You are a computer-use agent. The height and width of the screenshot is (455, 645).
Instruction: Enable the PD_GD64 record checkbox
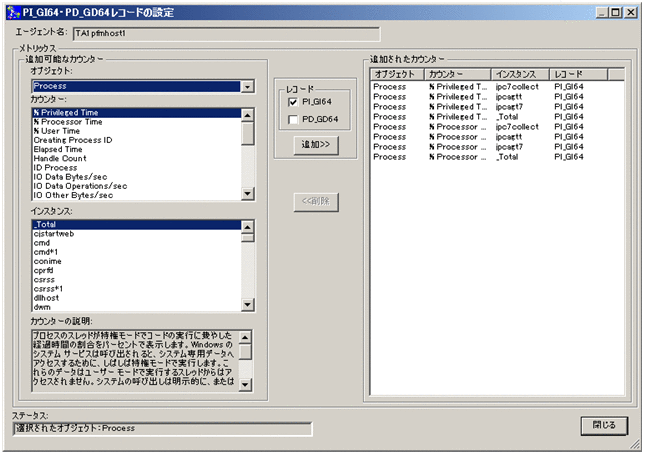pyautogui.click(x=293, y=120)
